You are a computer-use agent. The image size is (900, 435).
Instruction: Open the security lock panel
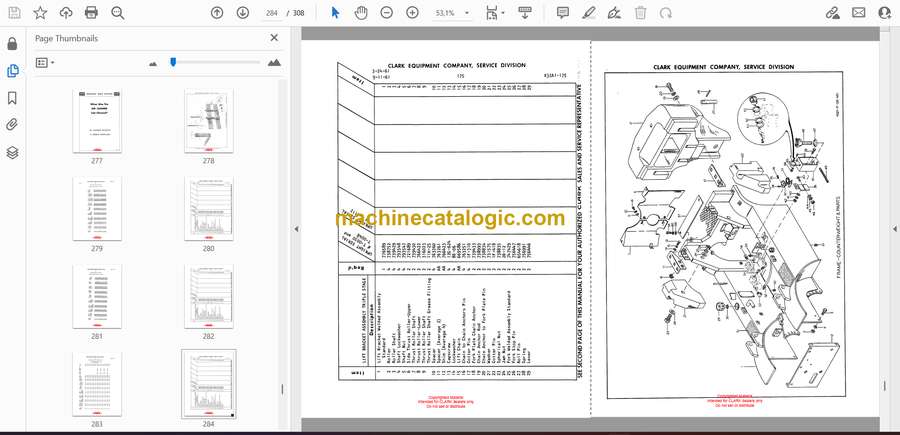coord(12,44)
